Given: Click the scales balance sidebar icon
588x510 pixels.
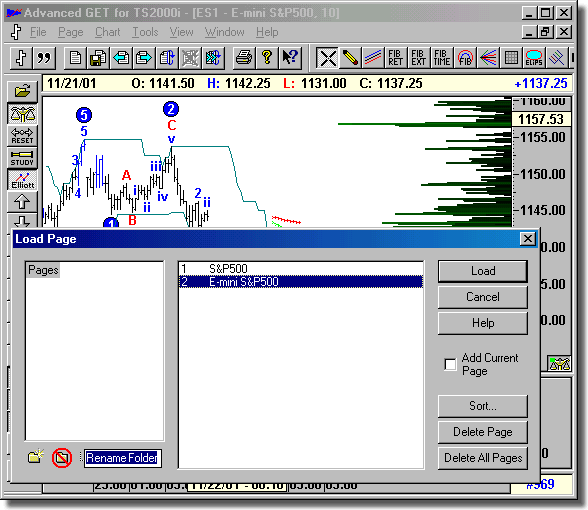Looking at the screenshot, I should [x=22, y=114].
